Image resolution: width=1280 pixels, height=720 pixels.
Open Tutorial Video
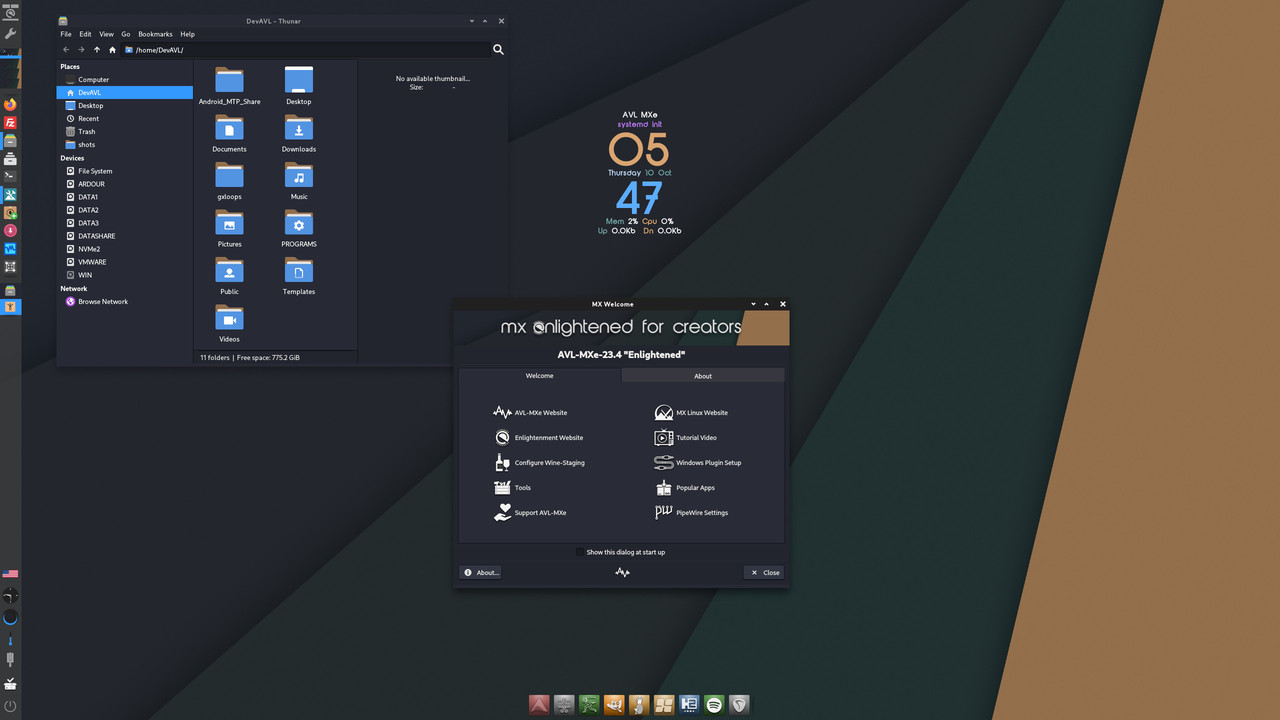click(x=685, y=437)
